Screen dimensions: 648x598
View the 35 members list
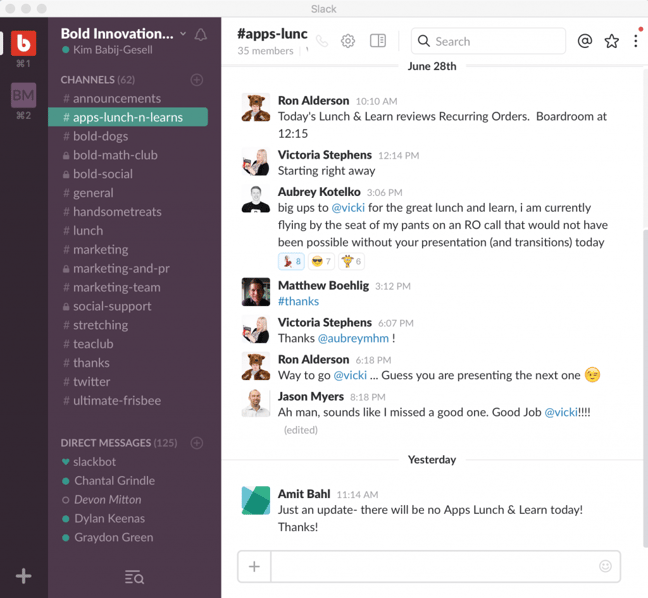pos(265,51)
